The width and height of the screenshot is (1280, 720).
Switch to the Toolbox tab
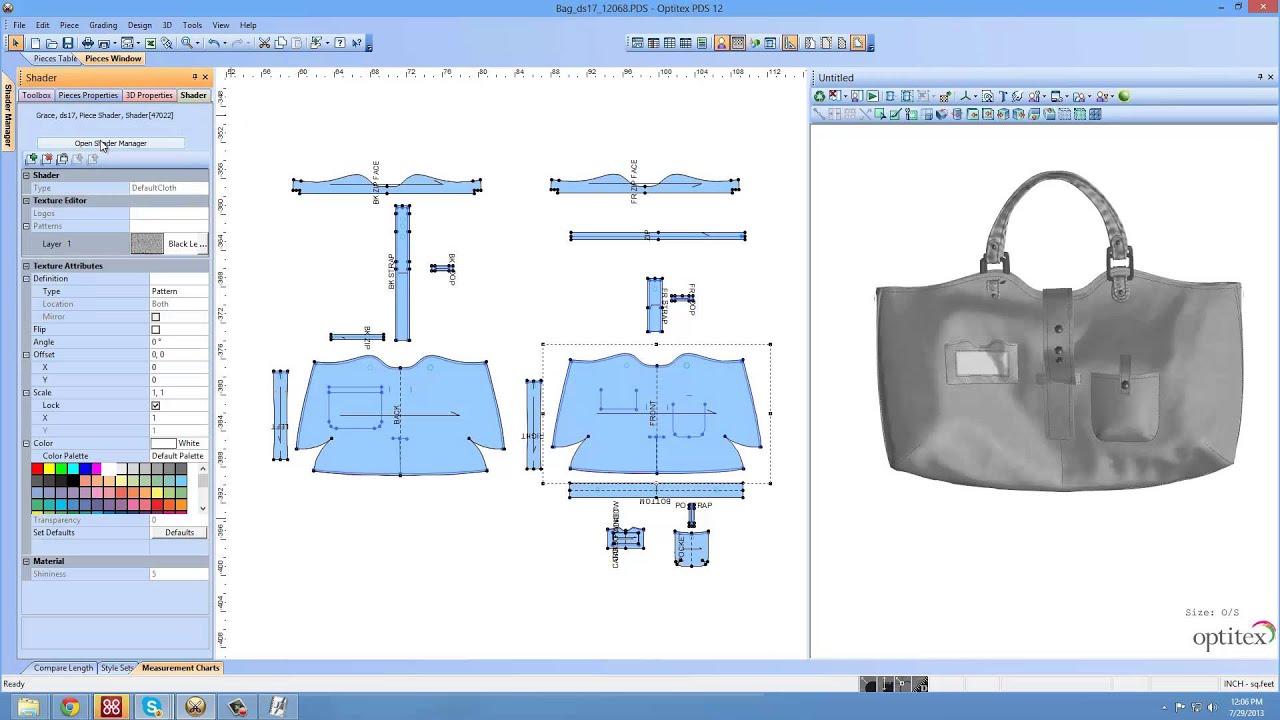[x=37, y=95]
